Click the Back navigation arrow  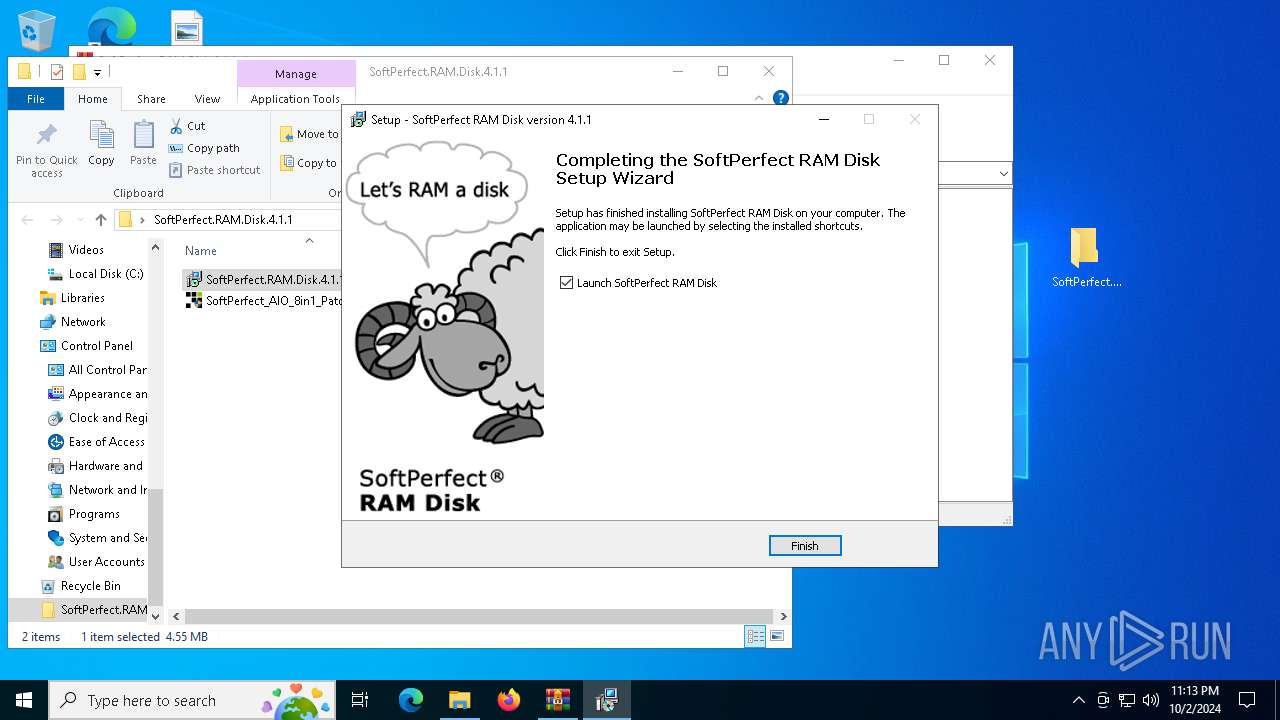tap(27, 220)
